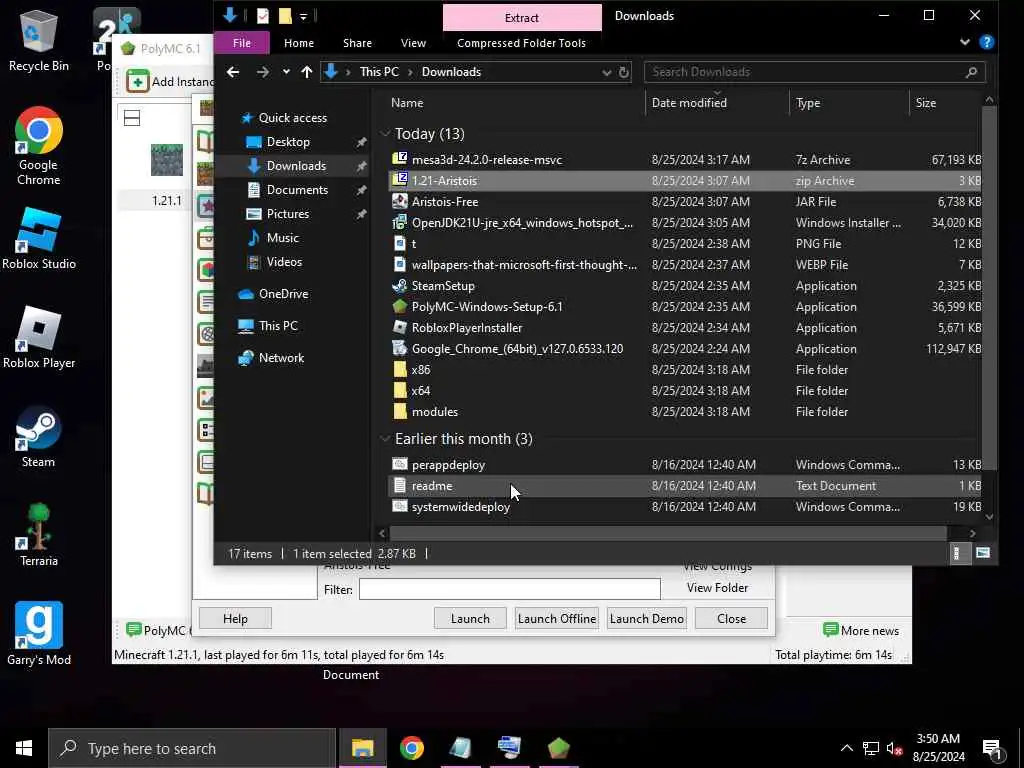Click New Folder quick access icon

tap(285, 16)
